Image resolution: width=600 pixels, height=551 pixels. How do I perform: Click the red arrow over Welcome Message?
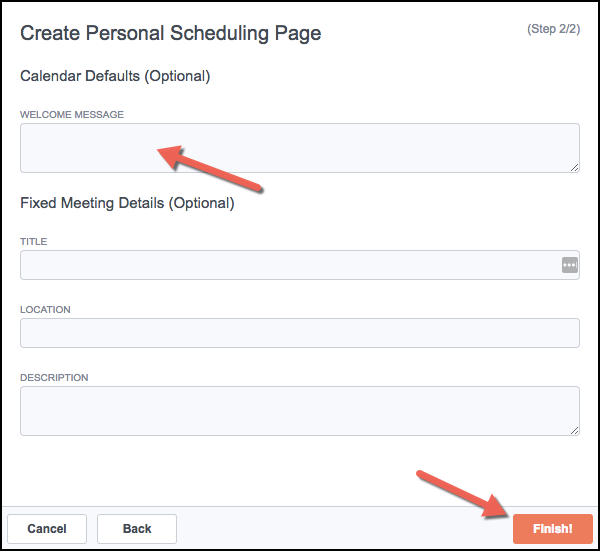pyautogui.click(x=209, y=169)
